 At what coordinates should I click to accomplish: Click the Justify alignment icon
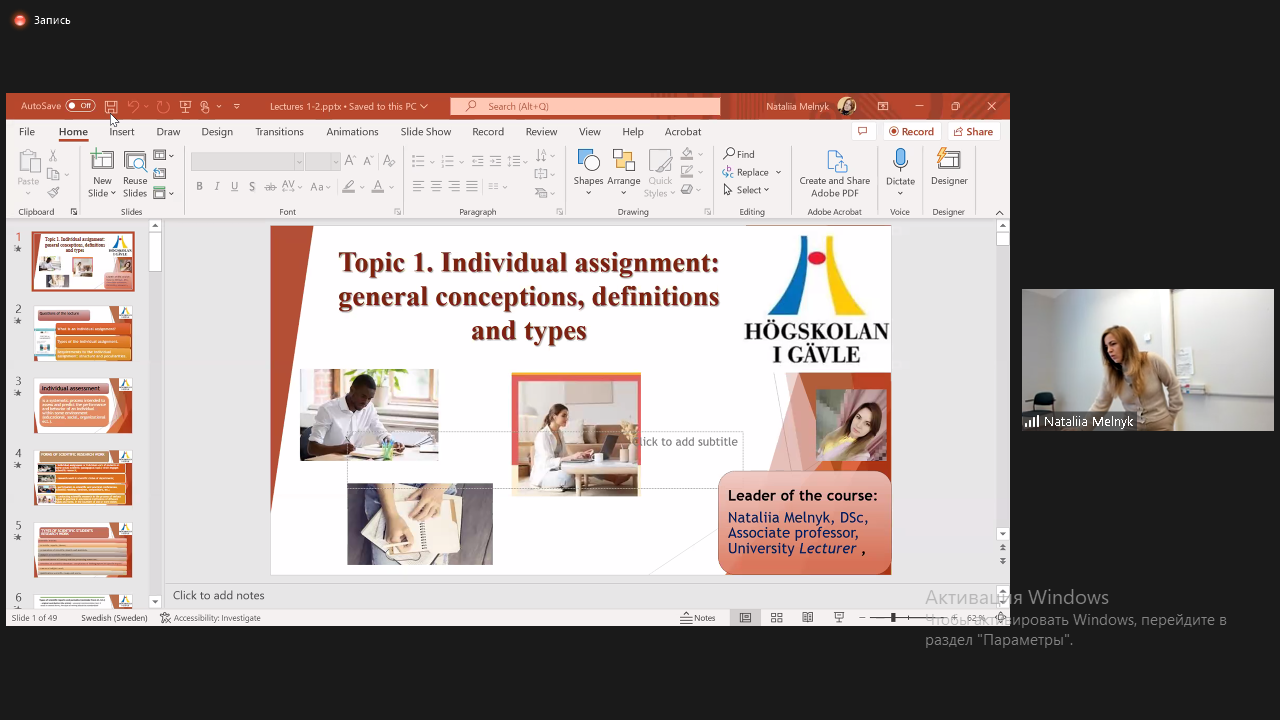472,186
